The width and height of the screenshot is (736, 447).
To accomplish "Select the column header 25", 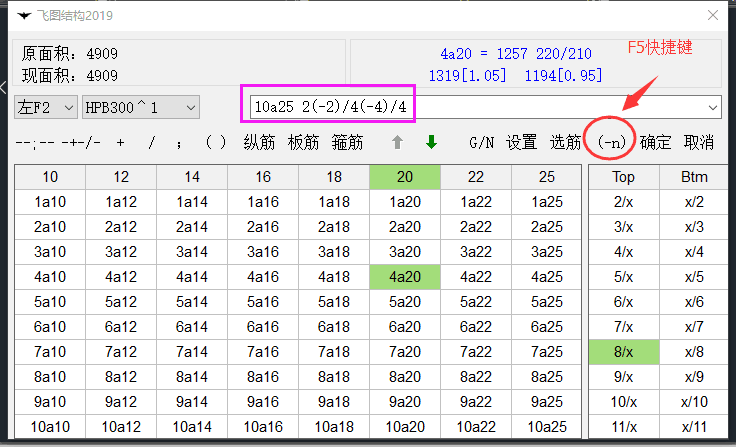I will click(546, 177).
